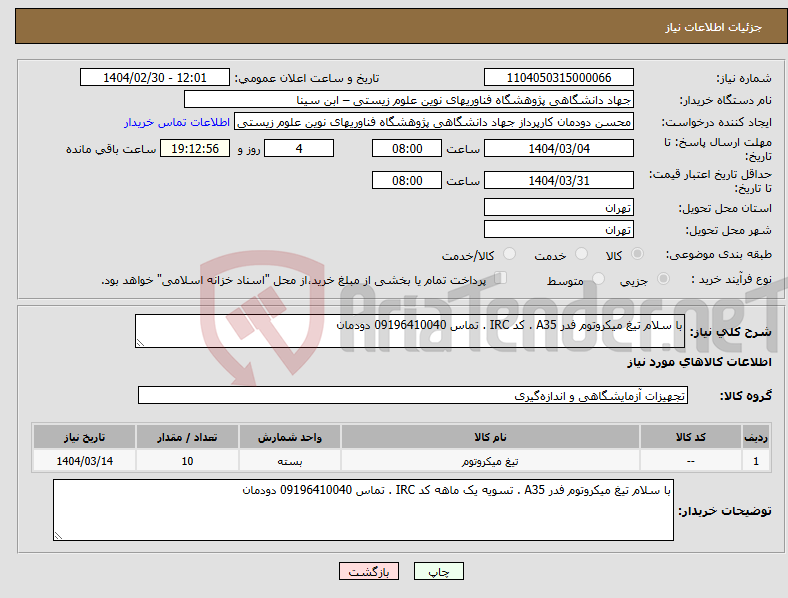Select the کالا radio button

(637, 254)
